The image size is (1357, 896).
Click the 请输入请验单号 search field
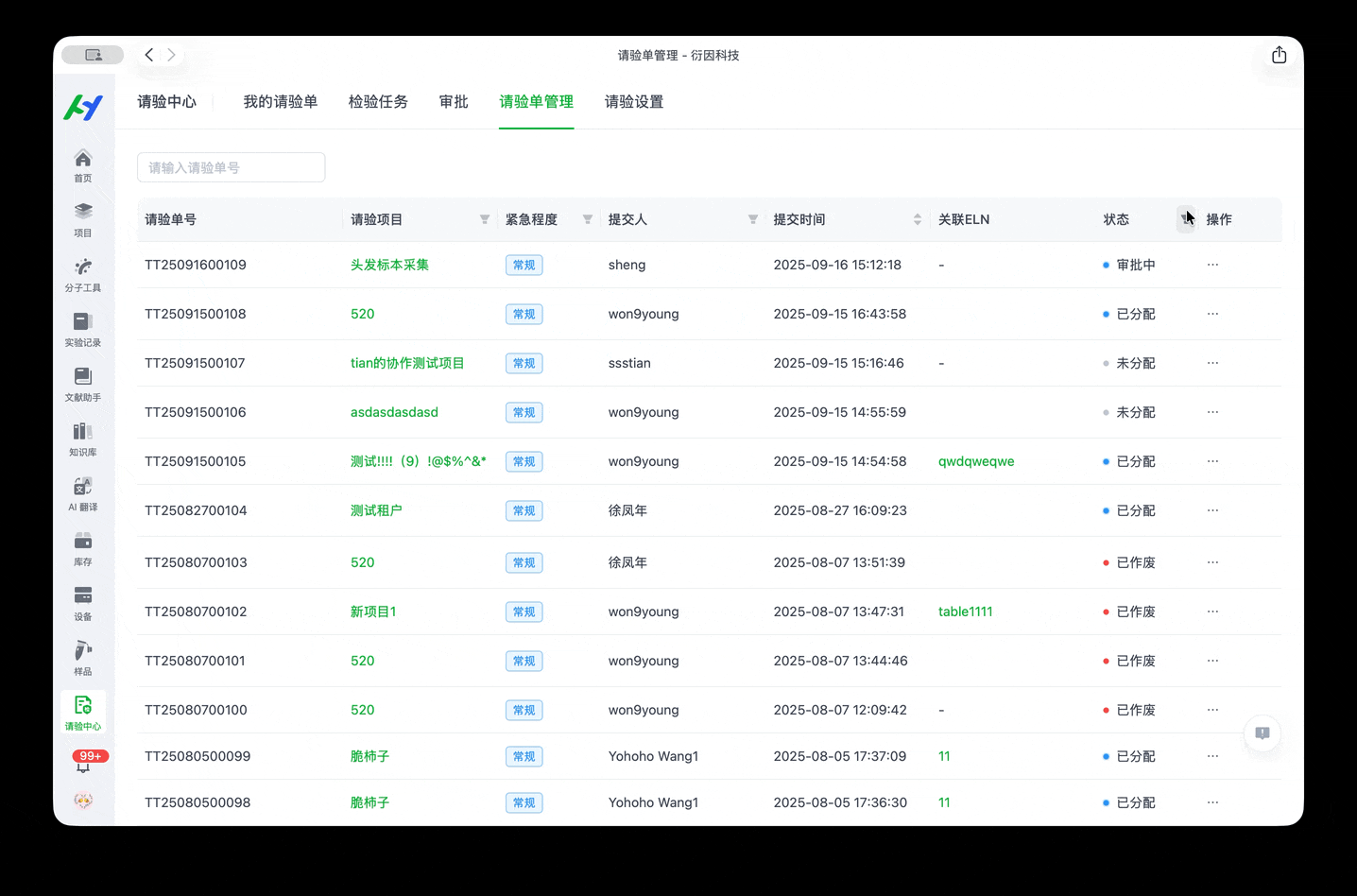point(232,167)
